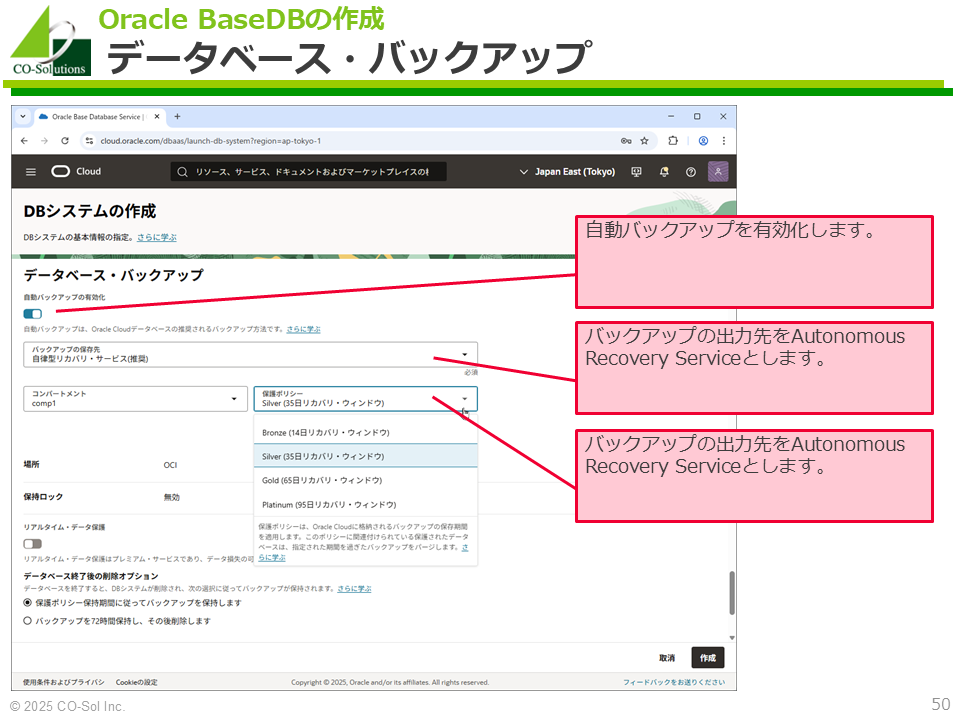Open the Cookie settings link
This screenshot has height=720, width=960.
(137, 682)
